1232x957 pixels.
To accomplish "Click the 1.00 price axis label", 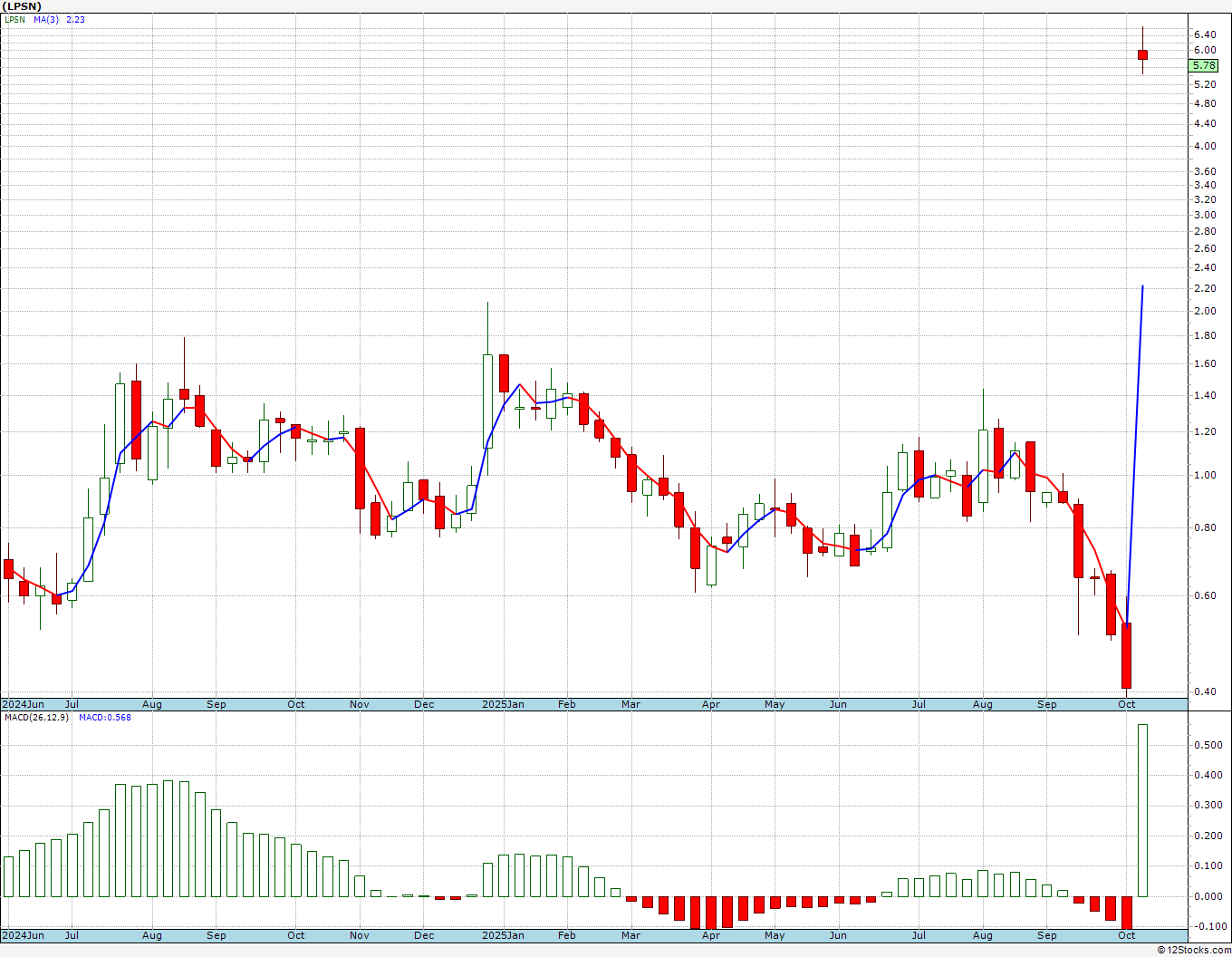I will (x=1205, y=475).
